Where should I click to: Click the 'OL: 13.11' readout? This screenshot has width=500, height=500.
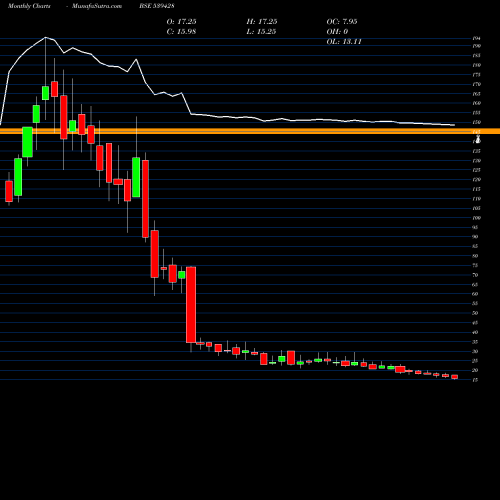click(x=344, y=42)
